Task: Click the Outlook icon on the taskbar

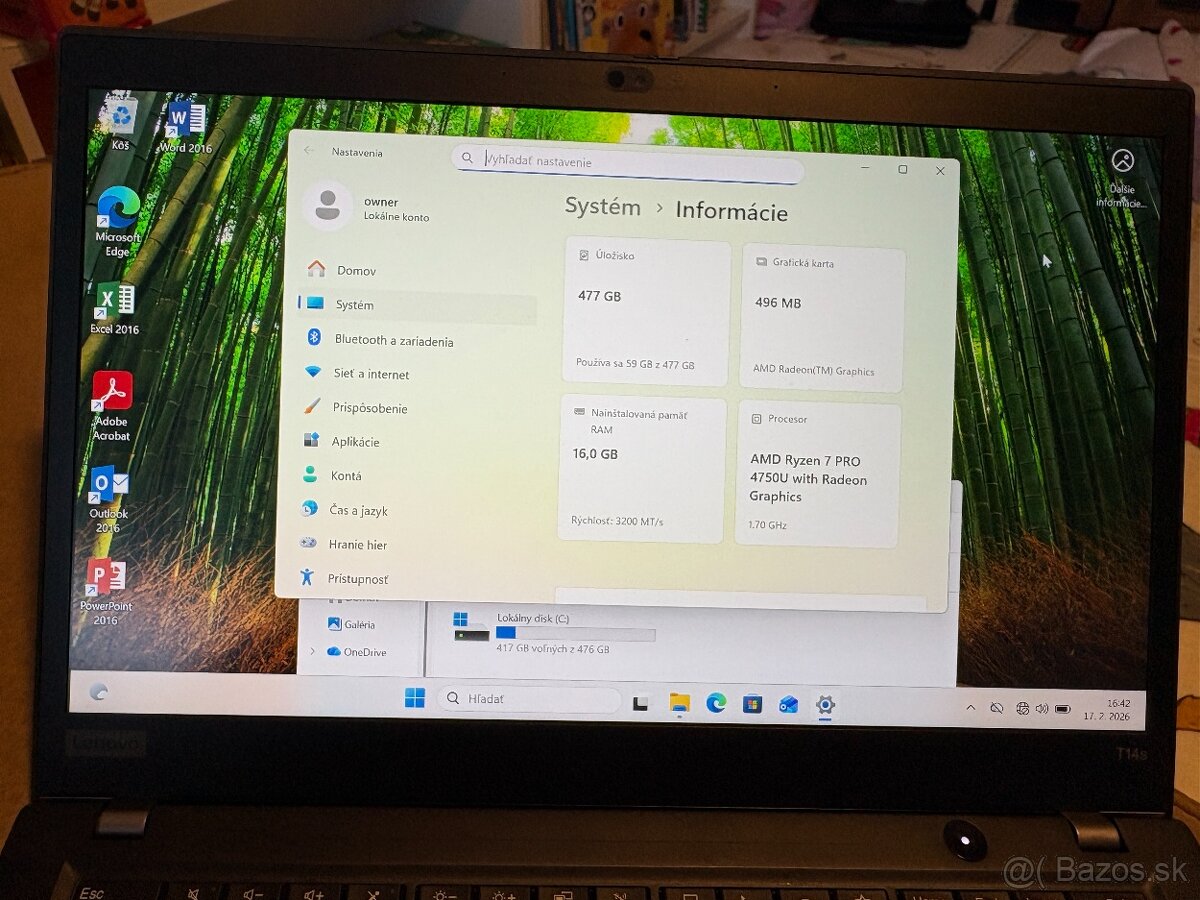Action: click(787, 705)
